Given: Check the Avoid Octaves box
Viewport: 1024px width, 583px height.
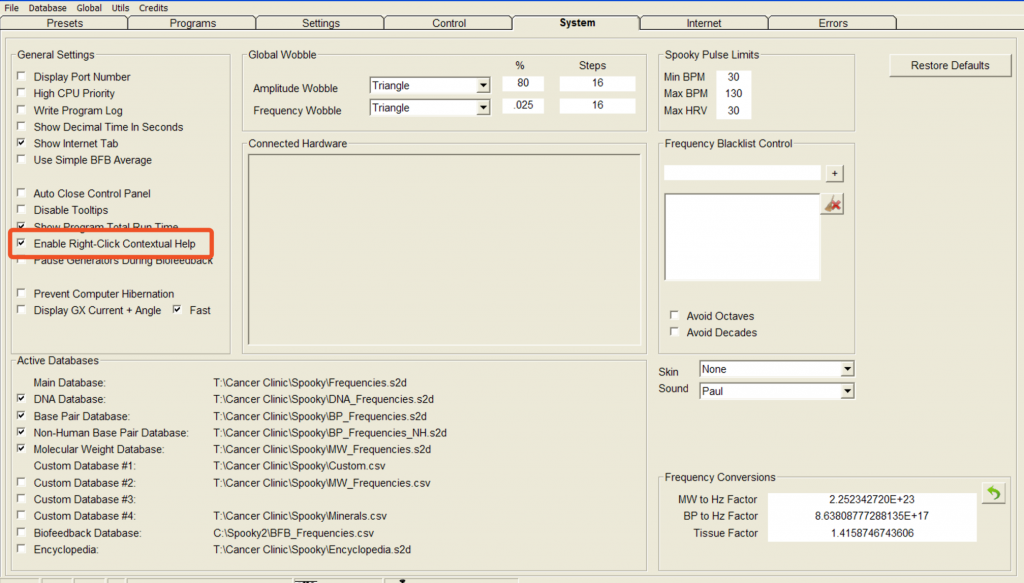Looking at the screenshot, I should pos(674,316).
